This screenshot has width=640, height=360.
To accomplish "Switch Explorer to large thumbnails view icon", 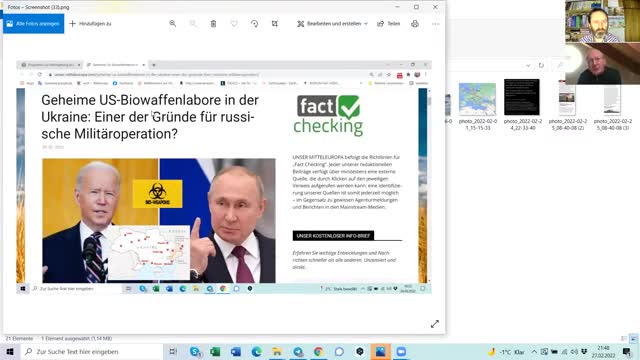I will [633, 338].
